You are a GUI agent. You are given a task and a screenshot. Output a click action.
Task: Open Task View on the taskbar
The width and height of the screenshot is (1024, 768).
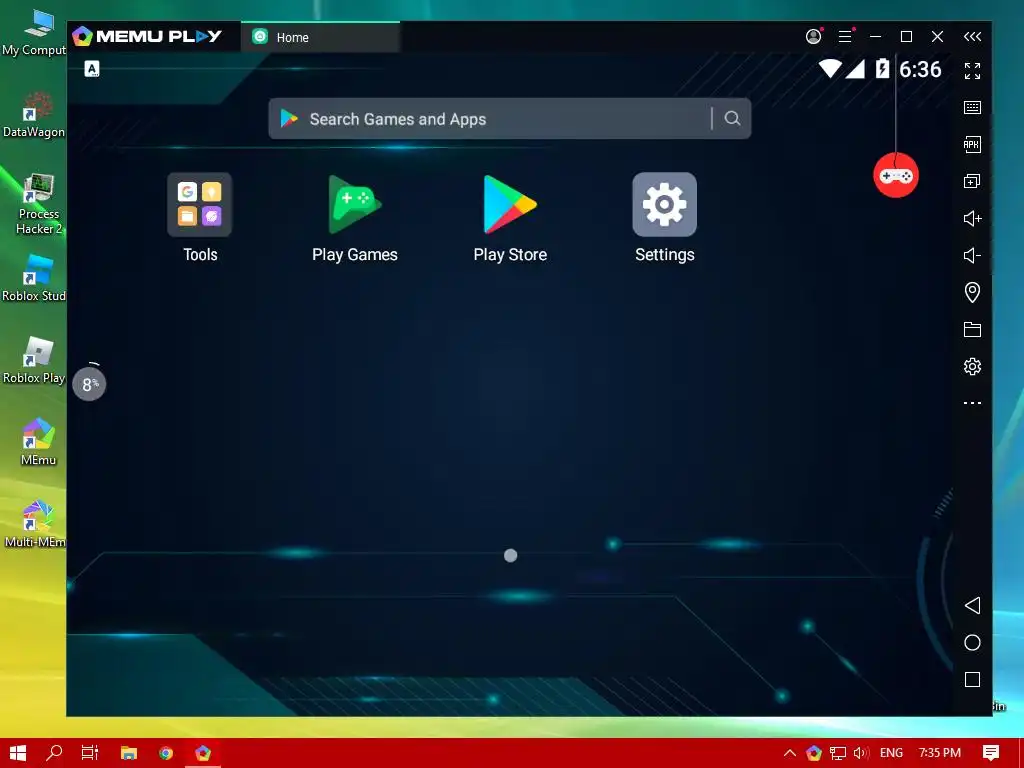click(90, 753)
